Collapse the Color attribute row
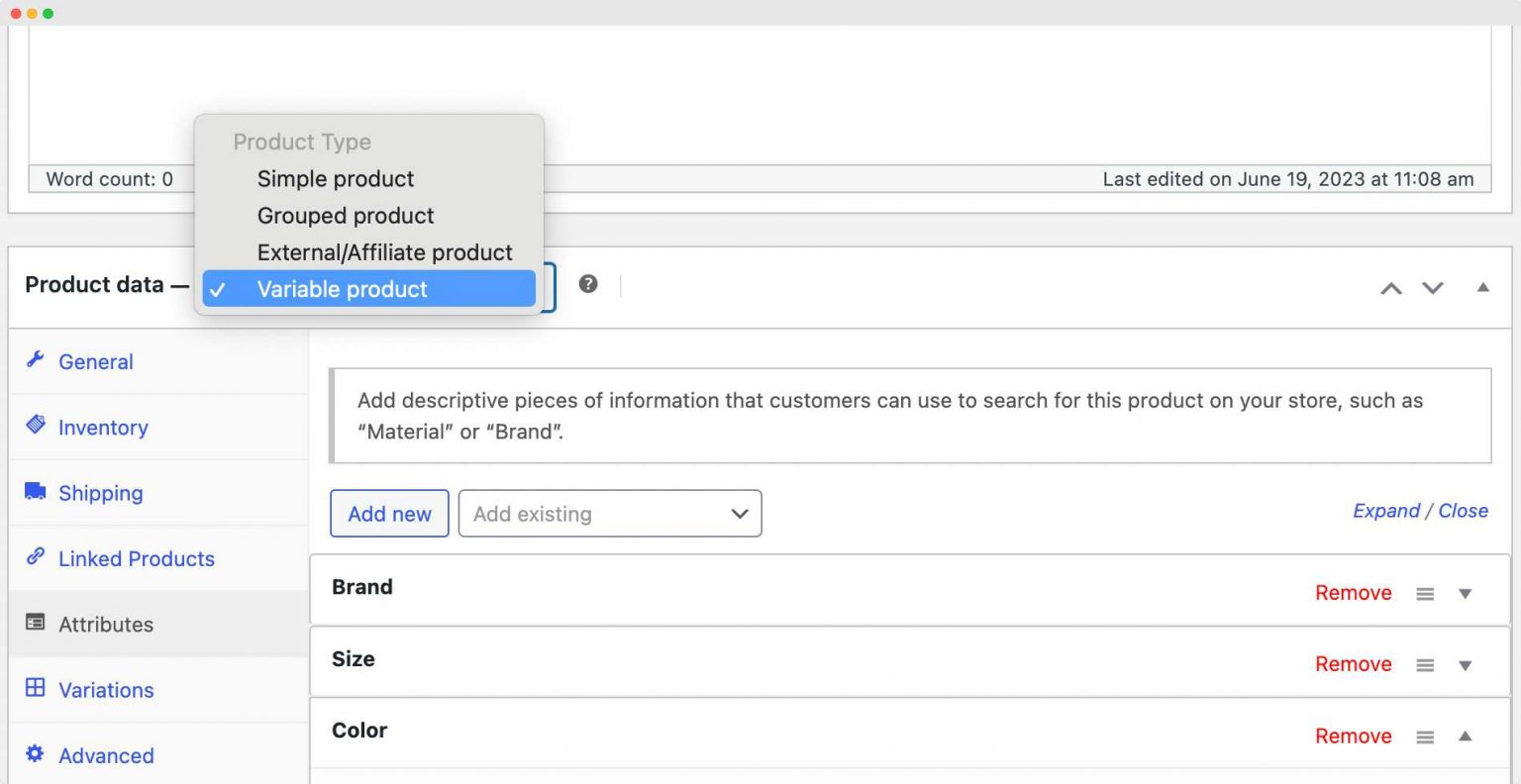 pyautogui.click(x=1466, y=735)
